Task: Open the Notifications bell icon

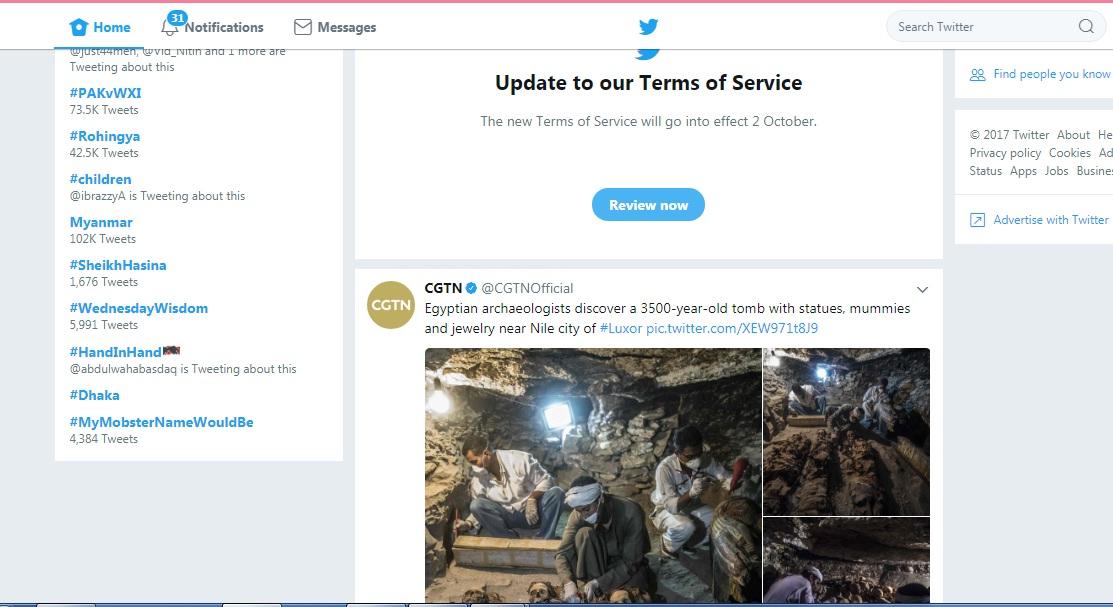Action: point(170,27)
